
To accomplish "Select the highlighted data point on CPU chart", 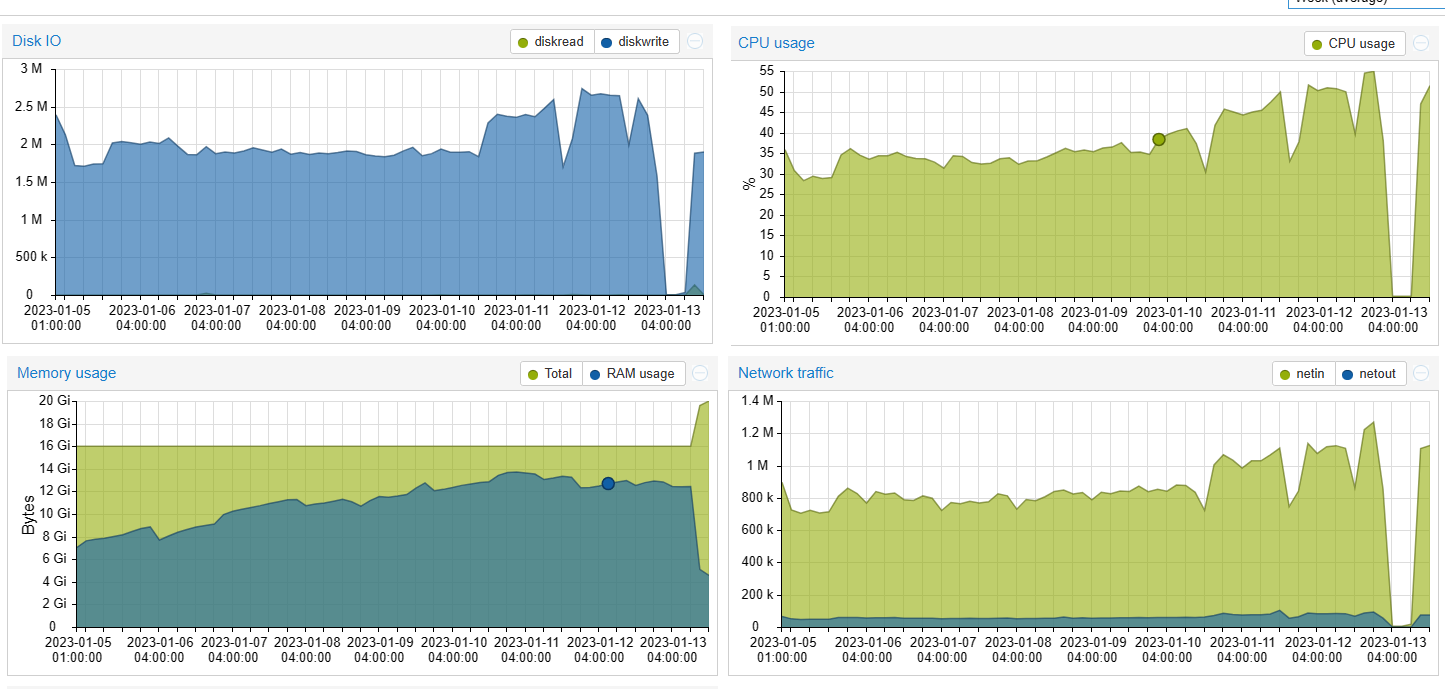I will click(1158, 140).
